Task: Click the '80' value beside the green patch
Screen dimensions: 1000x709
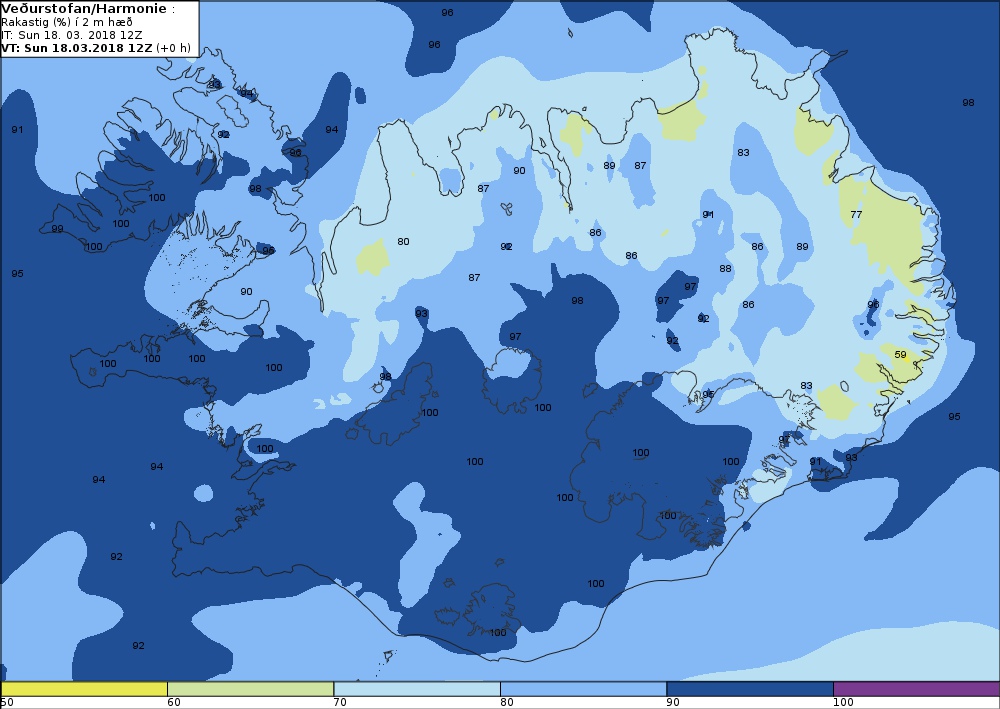Action: [403, 241]
